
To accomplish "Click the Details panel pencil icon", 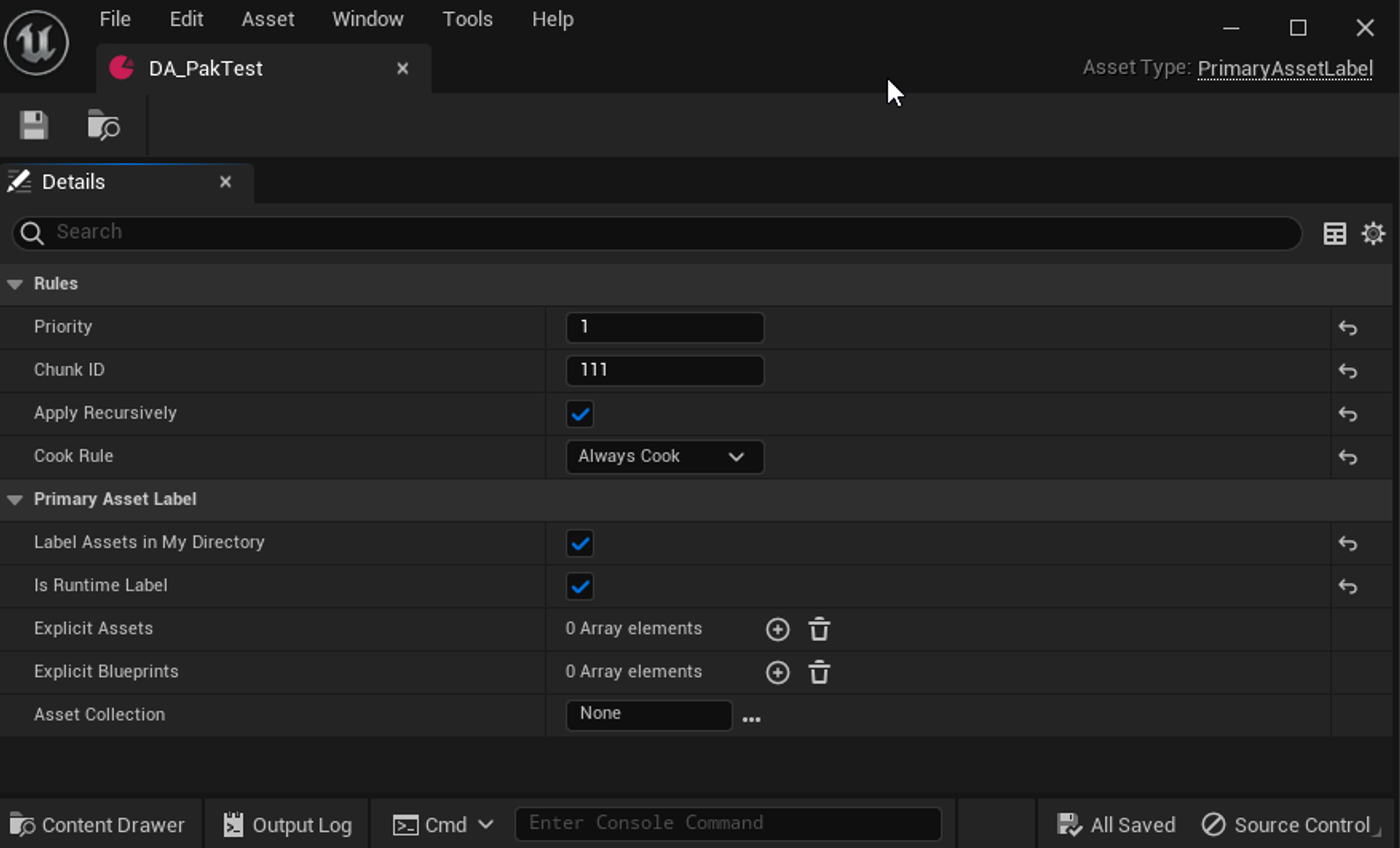I will tap(19, 181).
